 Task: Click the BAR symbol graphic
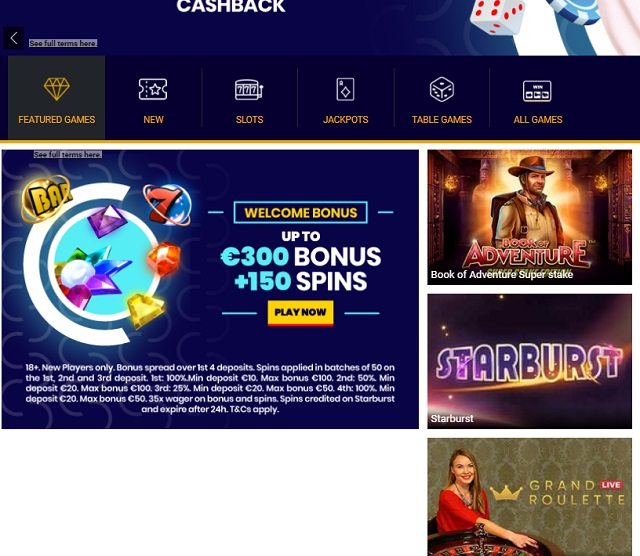[47, 198]
